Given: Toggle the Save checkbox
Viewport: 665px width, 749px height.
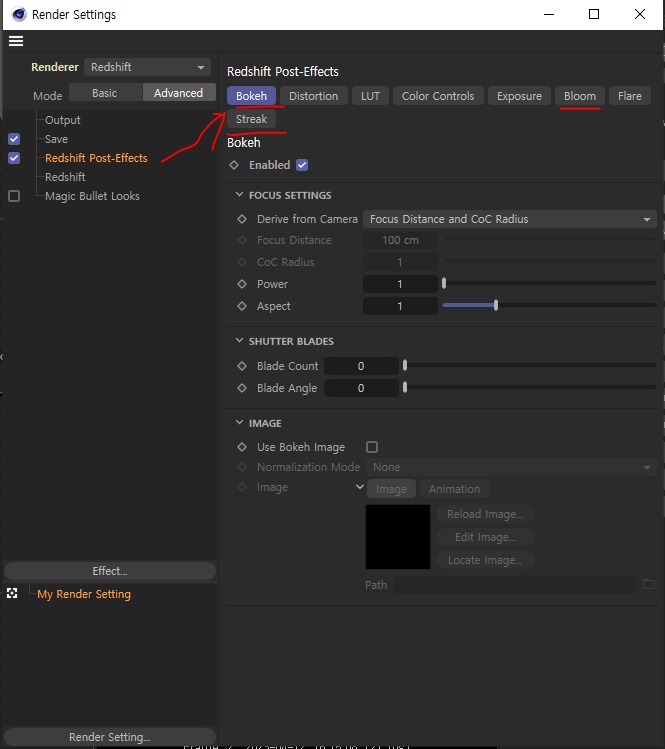Looking at the screenshot, I should tap(14, 139).
